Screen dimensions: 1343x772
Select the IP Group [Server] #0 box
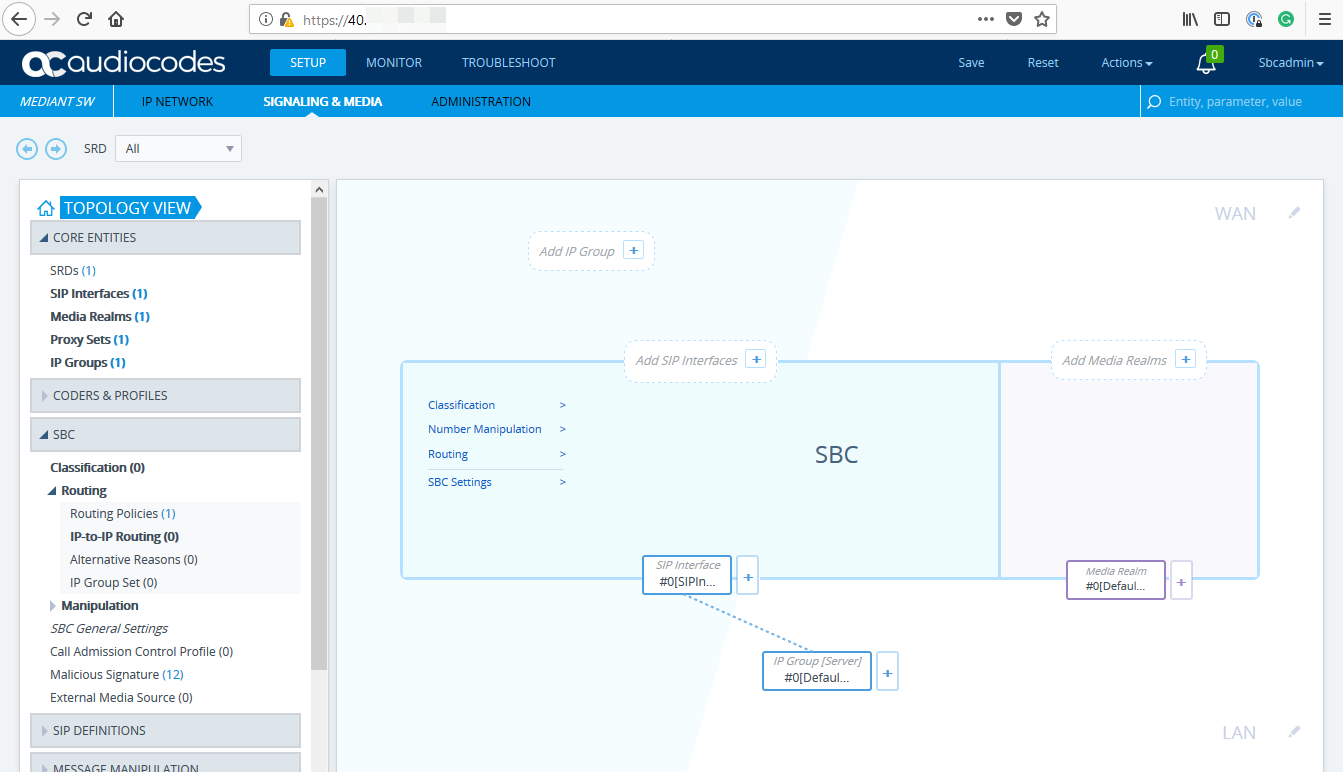(x=818, y=671)
